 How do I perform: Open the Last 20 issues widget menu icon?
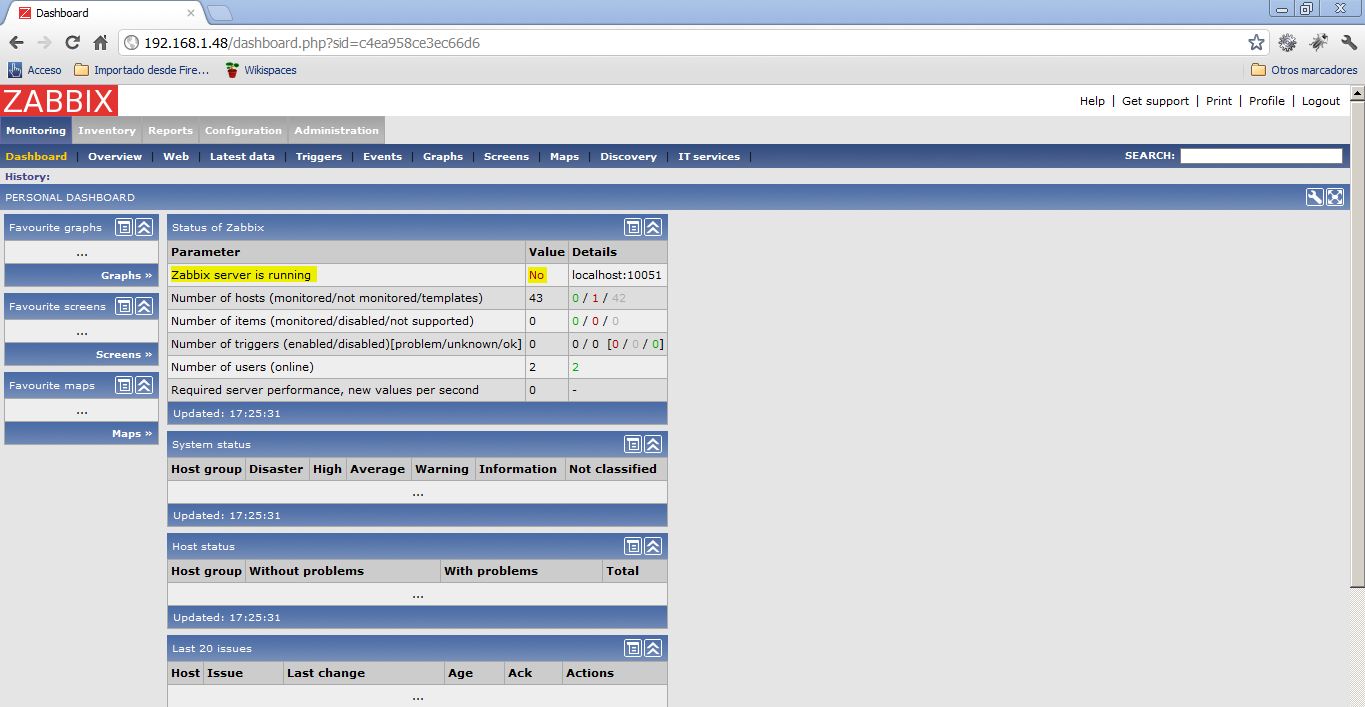pos(633,648)
